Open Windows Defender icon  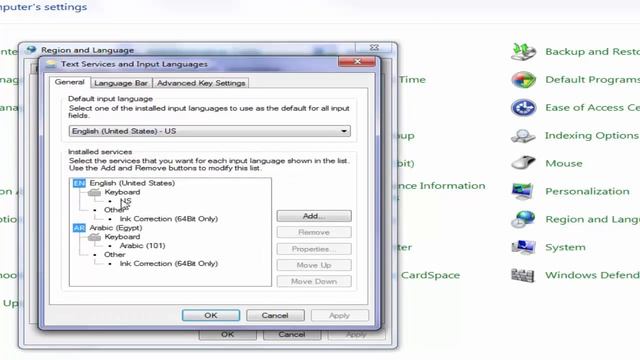pyautogui.click(x=523, y=275)
